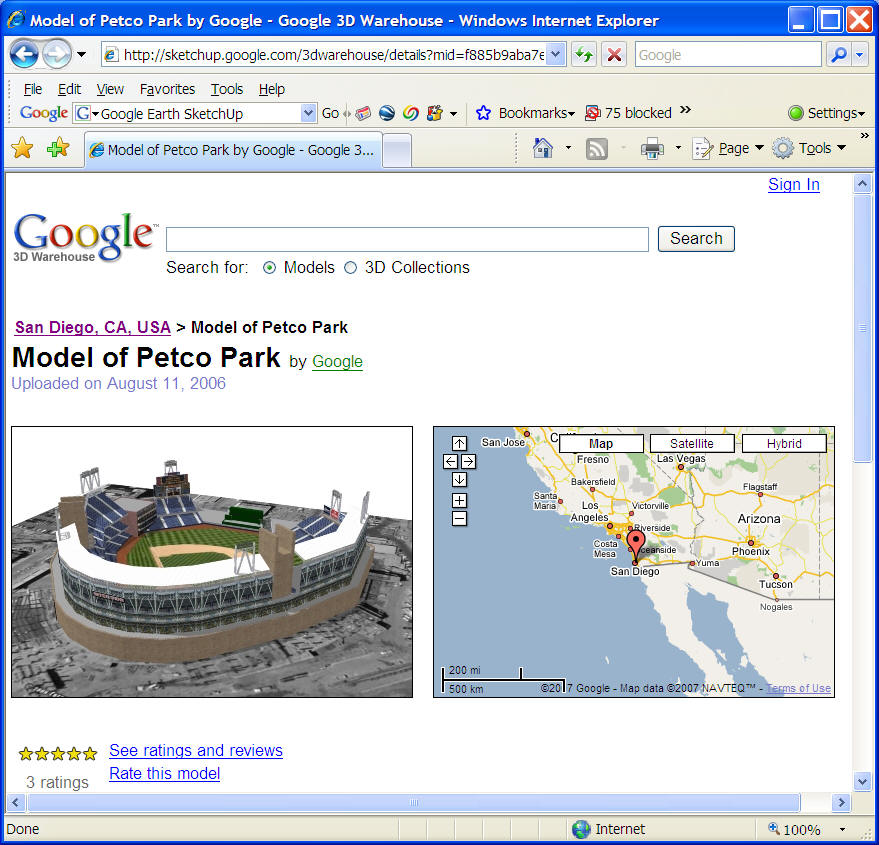Click the Go button on Google Toolbar
Viewport: 879px width, 845px height.
click(330, 113)
